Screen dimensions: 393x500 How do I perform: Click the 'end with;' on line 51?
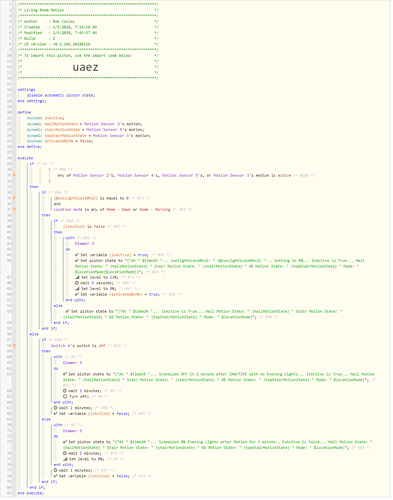point(75,300)
